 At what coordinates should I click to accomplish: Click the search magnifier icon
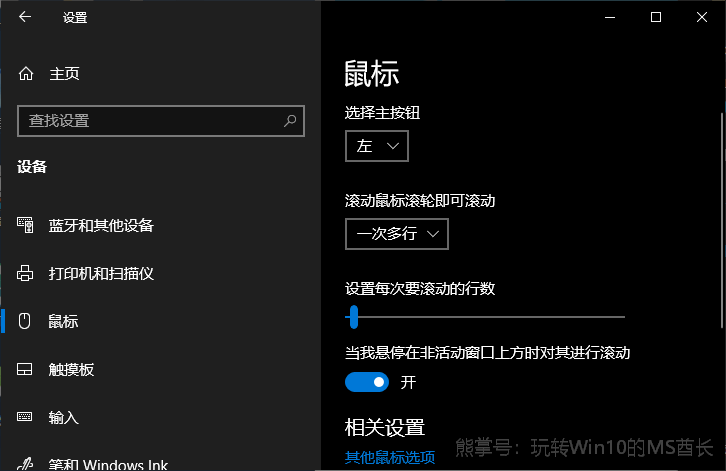coord(290,121)
